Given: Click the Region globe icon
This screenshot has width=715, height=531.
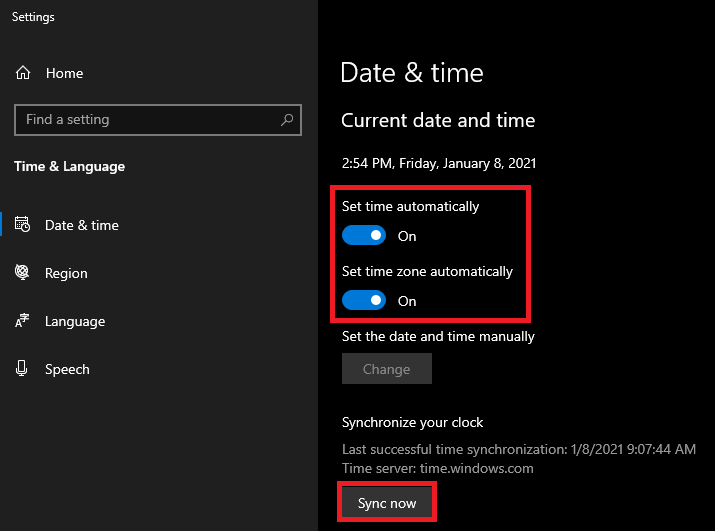Looking at the screenshot, I should pos(22,272).
